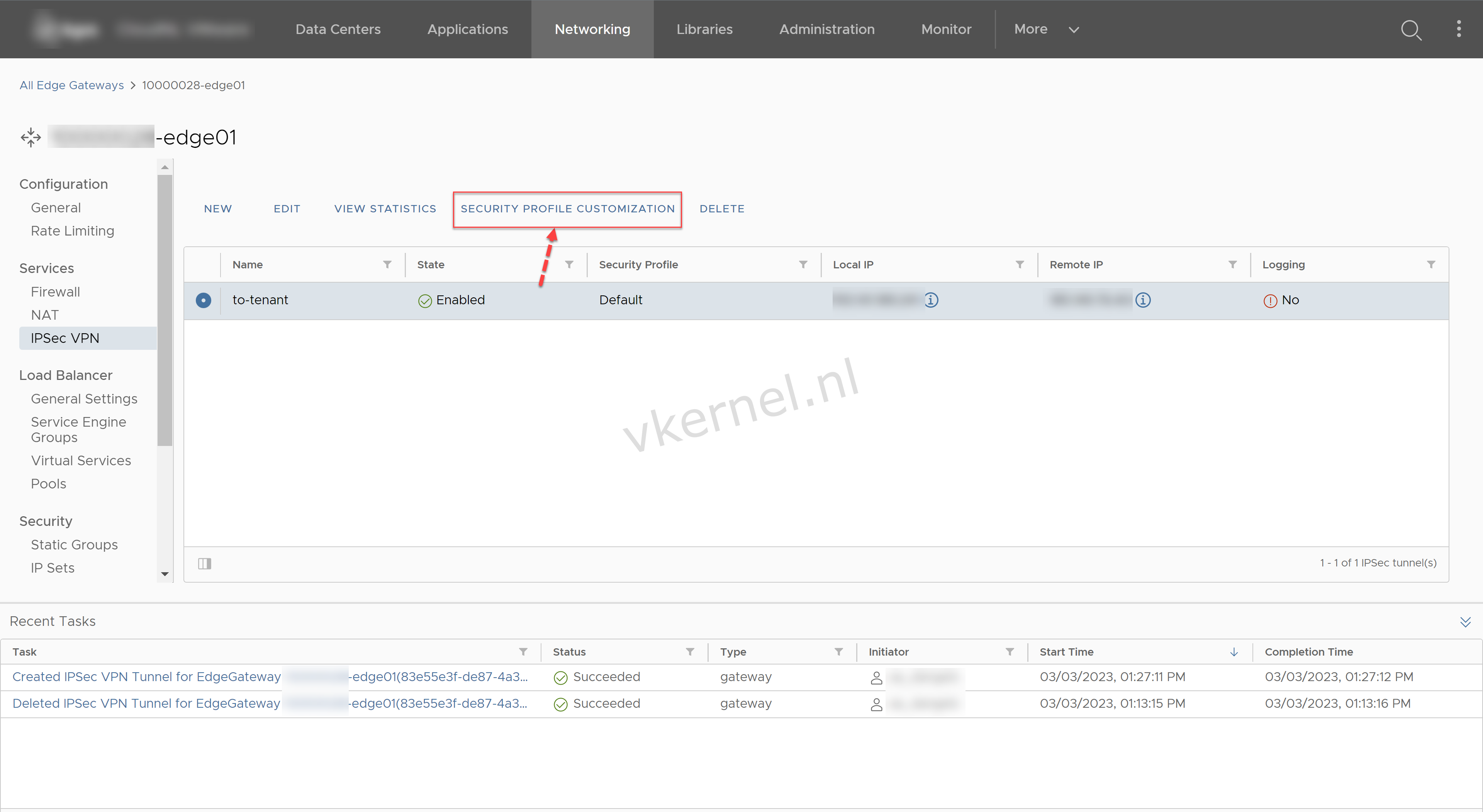This screenshot has height=812, width=1483.
Task: Click the info icon next to Local IP
Action: (931, 300)
